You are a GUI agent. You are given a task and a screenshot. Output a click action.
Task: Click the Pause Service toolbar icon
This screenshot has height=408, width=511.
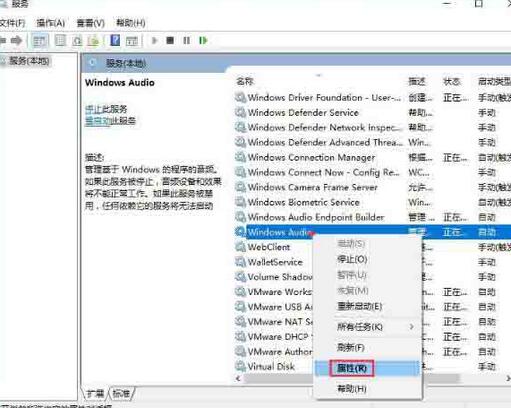point(187,41)
